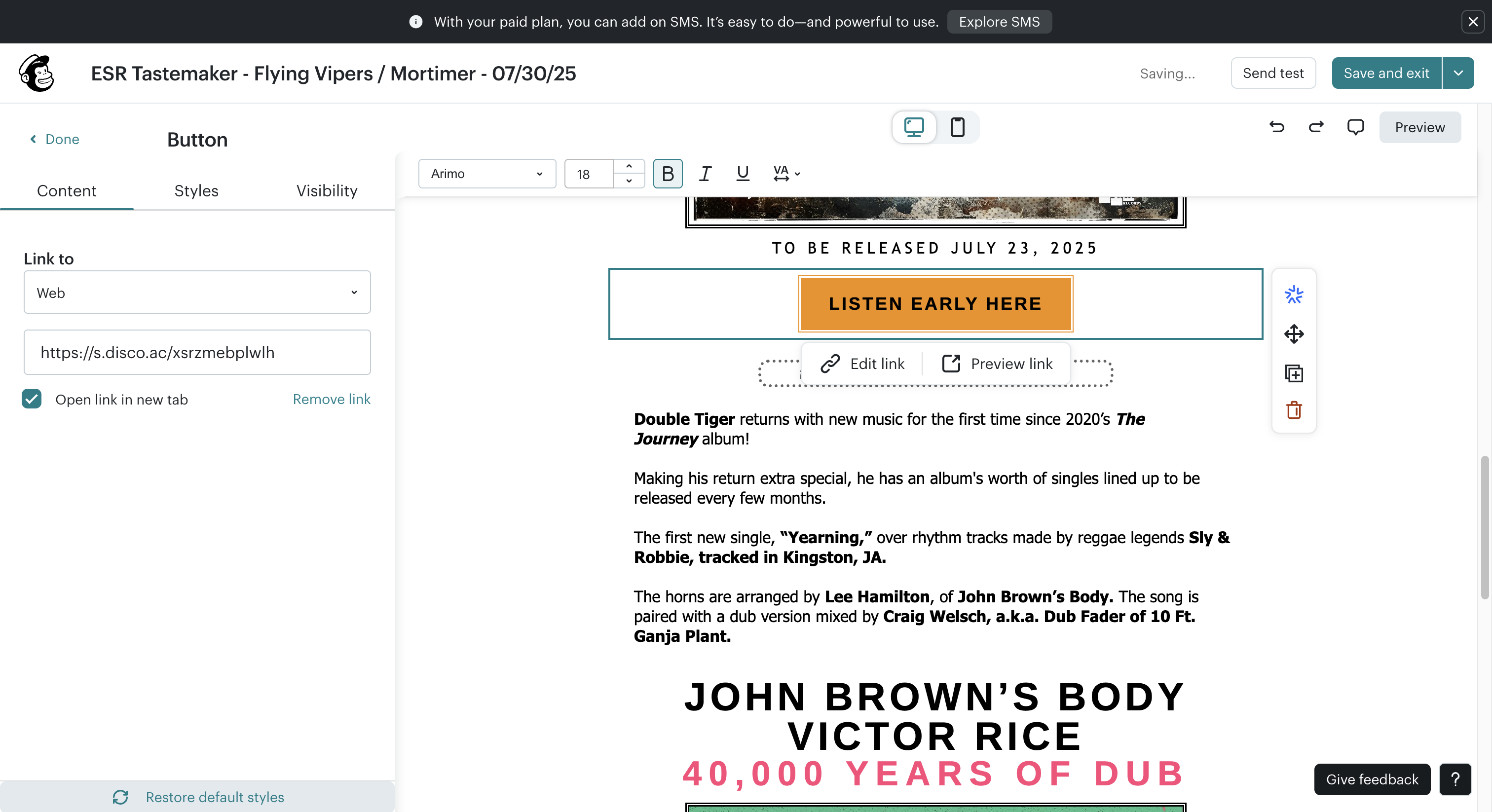Open the Link to Web dropdown
1492x812 pixels.
coord(197,293)
